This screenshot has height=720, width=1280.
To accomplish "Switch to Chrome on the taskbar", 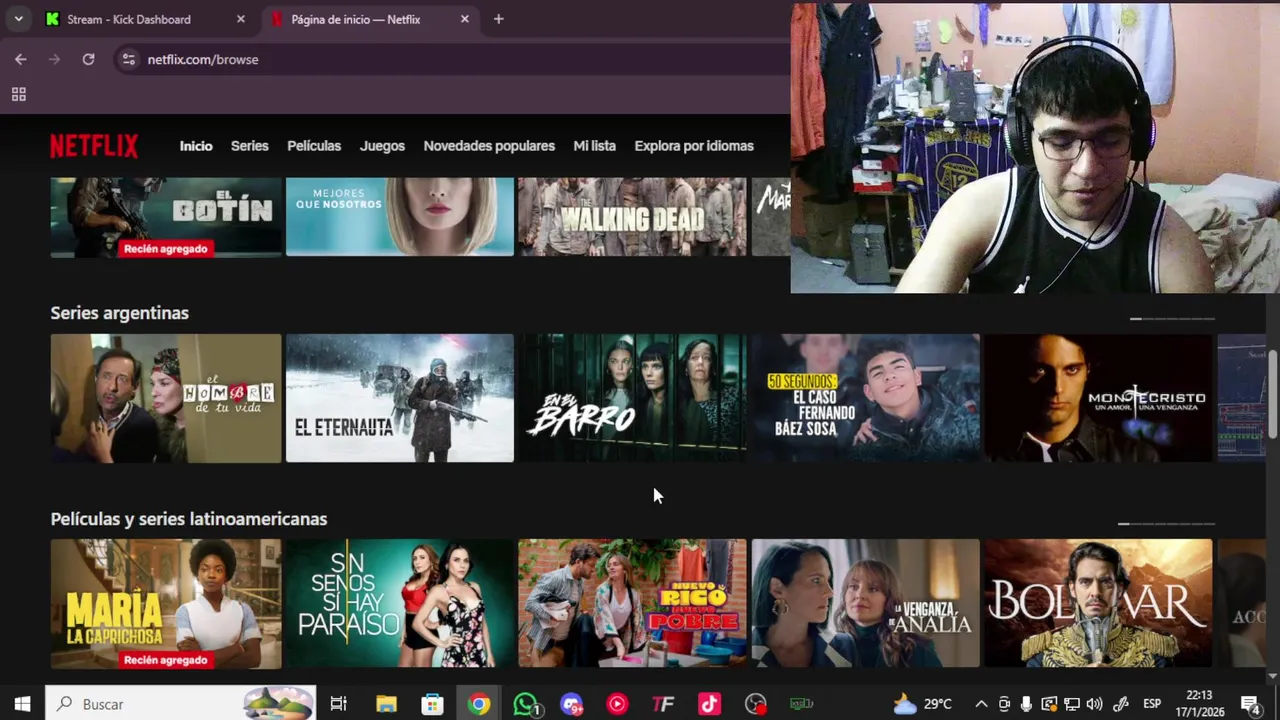I will pyautogui.click(x=479, y=704).
